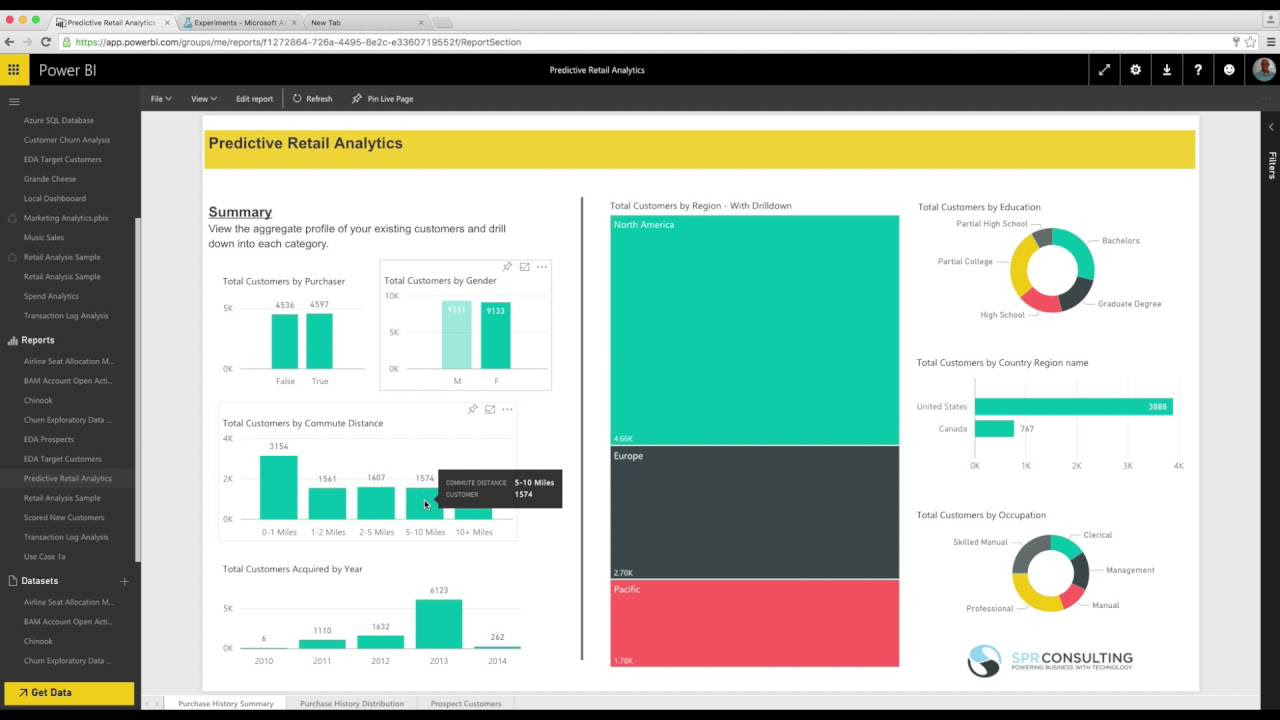
Task: Pin the Gender chart visual
Action: [x=507, y=267]
